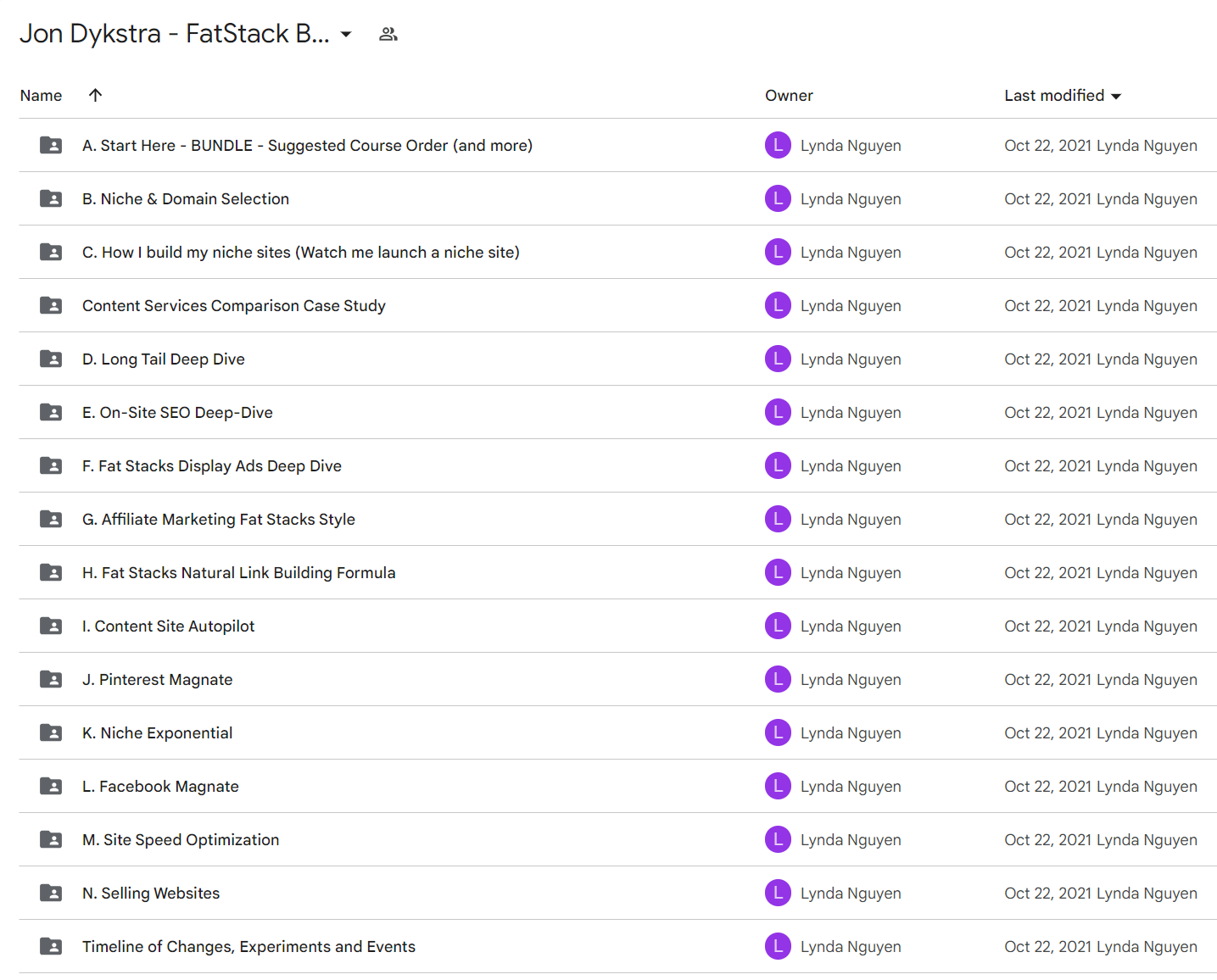Select 'J. Pinterest Magnate' name

pyautogui.click(x=157, y=680)
